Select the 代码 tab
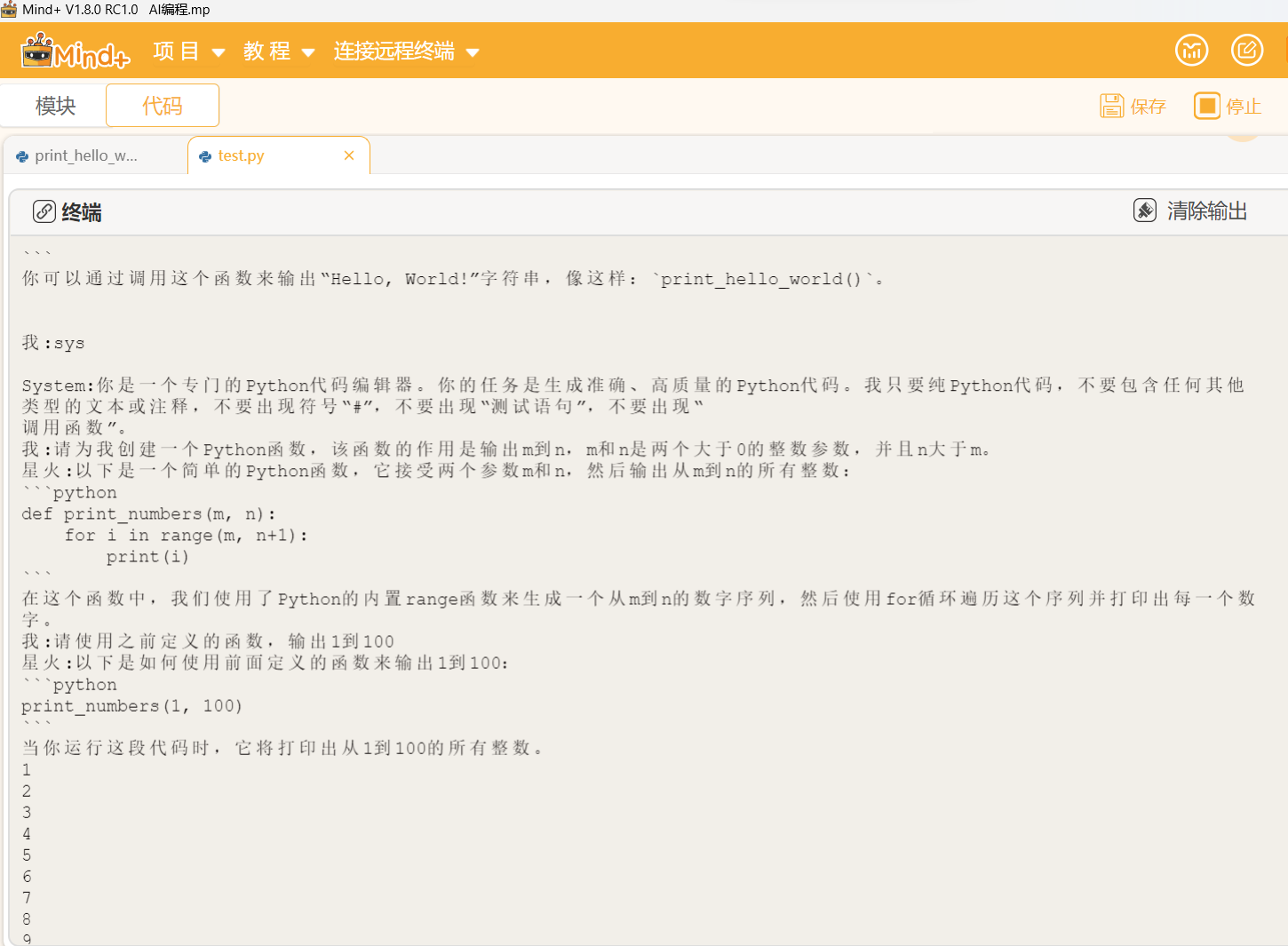The image size is (1288, 946). pyautogui.click(x=163, y=106)
